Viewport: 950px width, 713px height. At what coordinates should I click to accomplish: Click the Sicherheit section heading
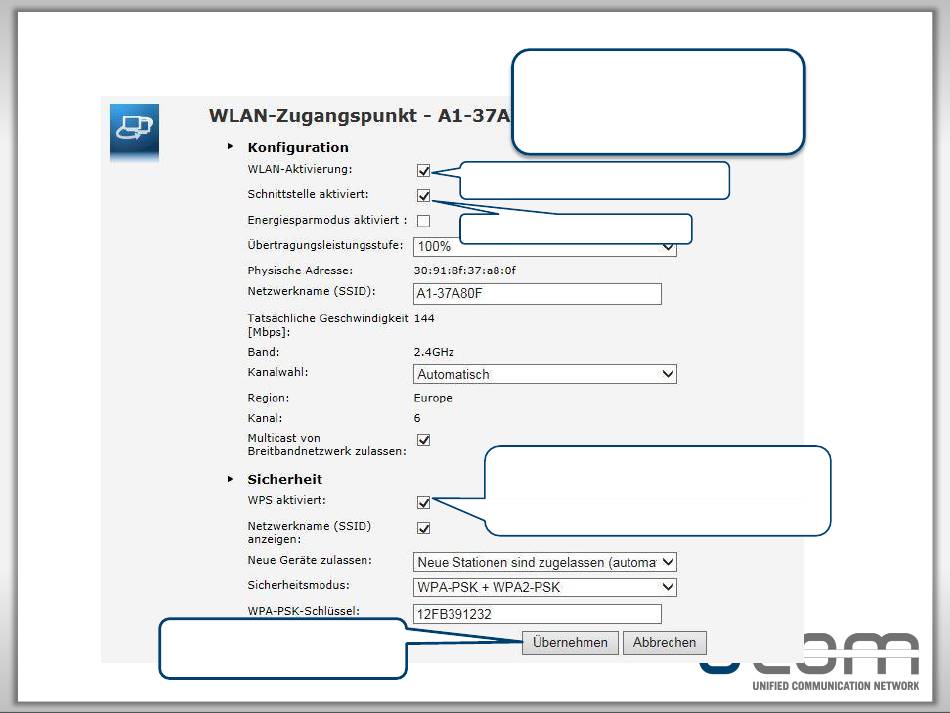(x=285, y=479)
